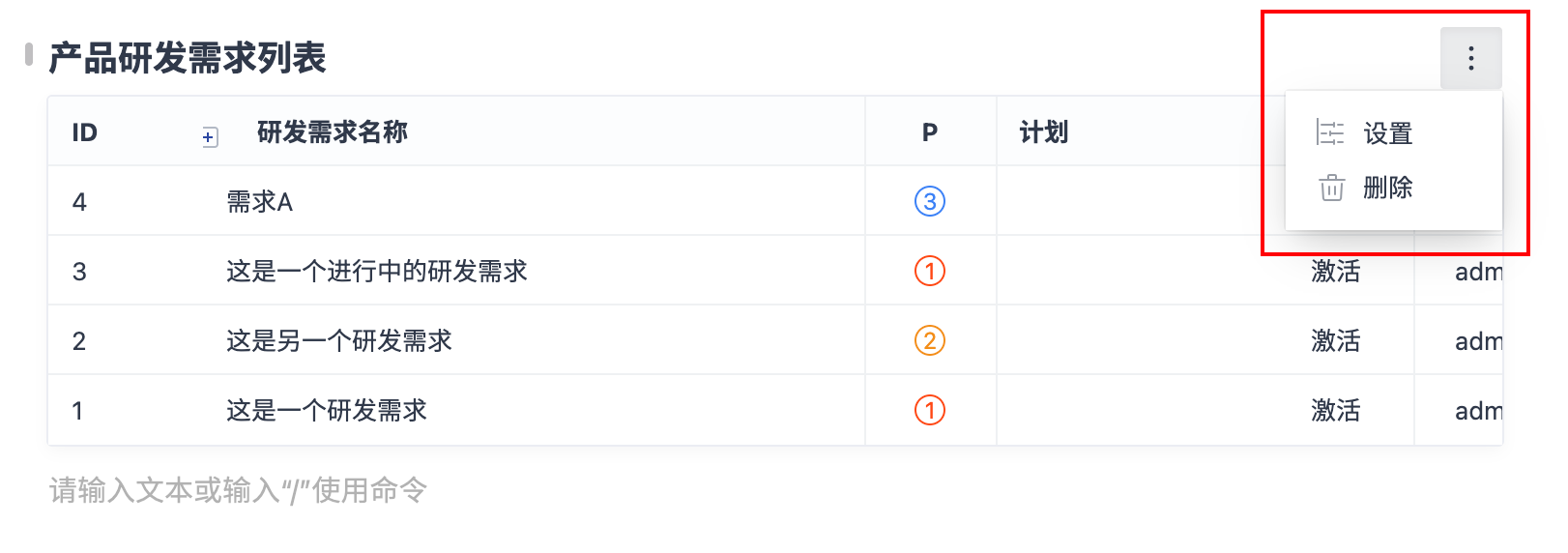This screenshot has width=1568, height=553.
Task: Open requirement 需求A
Action: tap(259, 201)
